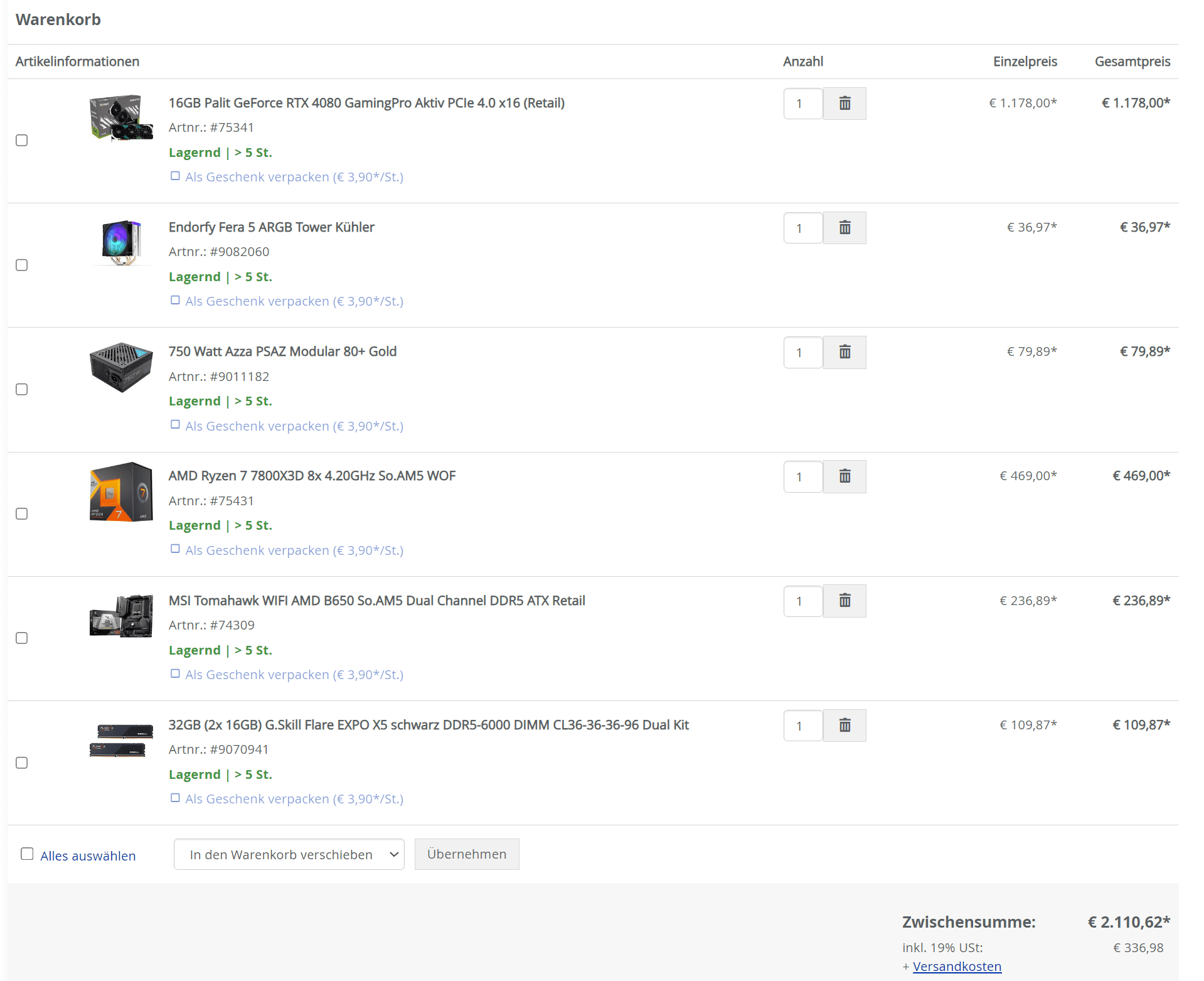The image size is (1204, 981).
Task: Focus the quantity field for 750 Watt Azza PSU
Action: (803, 352)
